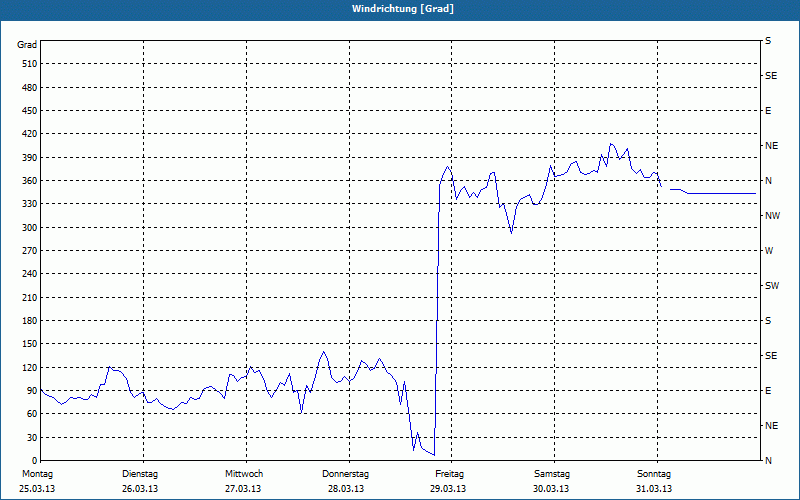800x500 pixels.
Task: Select the date 28.03.13
Action: point(346,489)
